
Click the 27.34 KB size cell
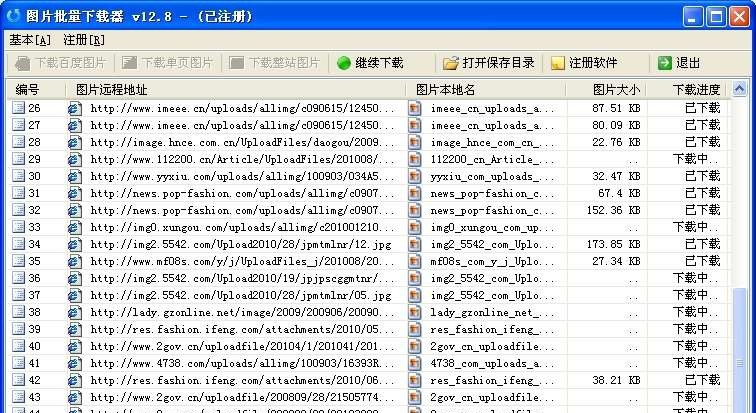click(x=616, y=261)
